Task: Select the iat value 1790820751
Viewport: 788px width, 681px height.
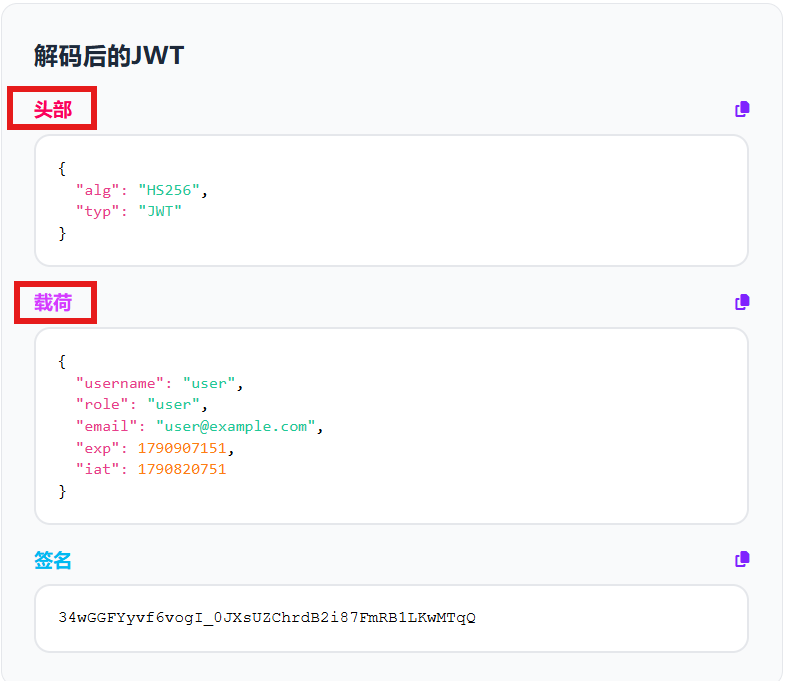Action: 182,469
